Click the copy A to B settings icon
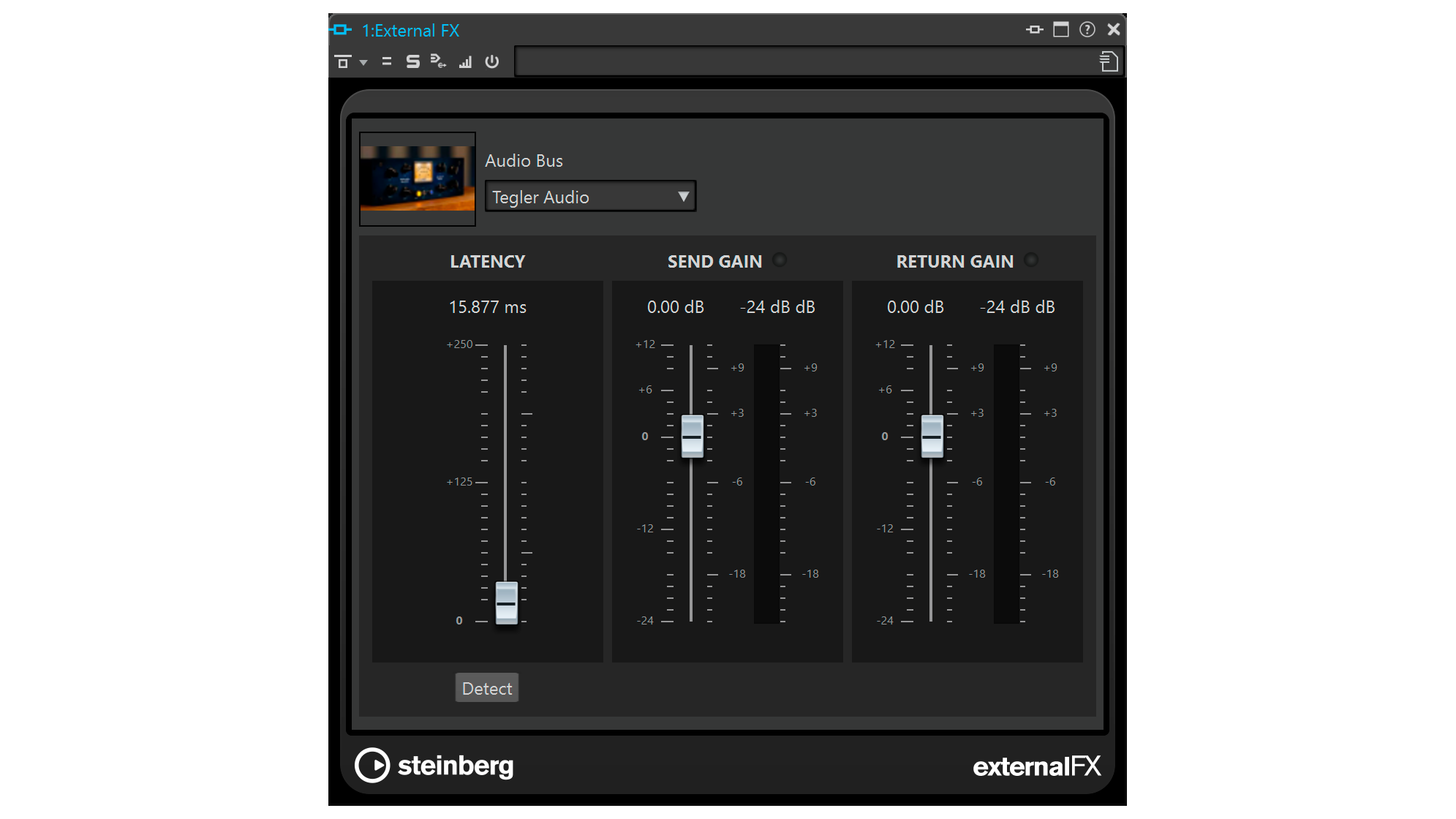 [387, 63]
